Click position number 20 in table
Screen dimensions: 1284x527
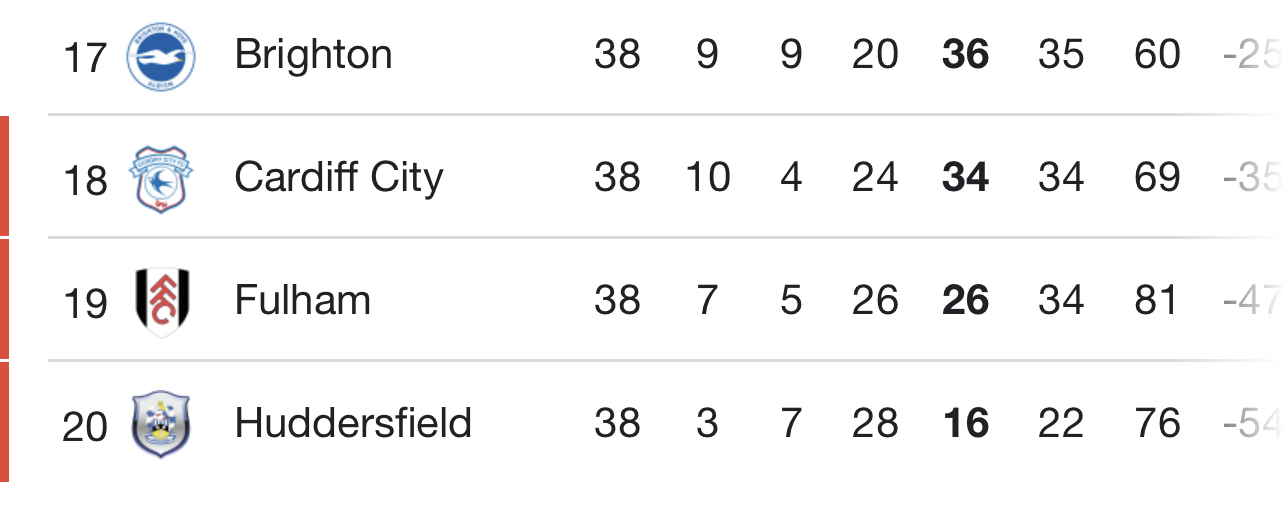coord(84,427)
